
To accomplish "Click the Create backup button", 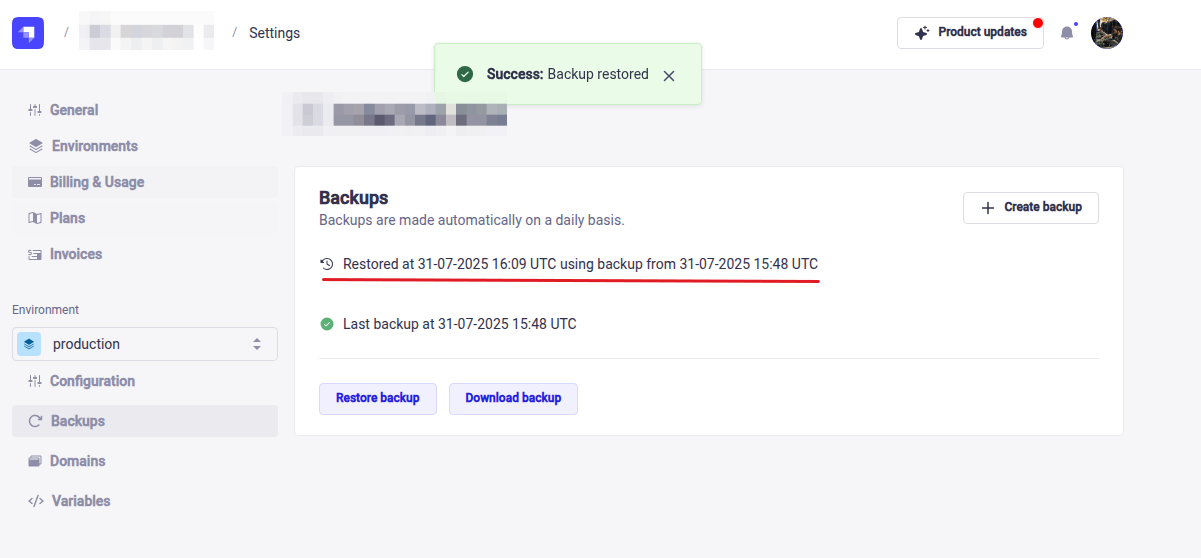I will (1030, 207).
